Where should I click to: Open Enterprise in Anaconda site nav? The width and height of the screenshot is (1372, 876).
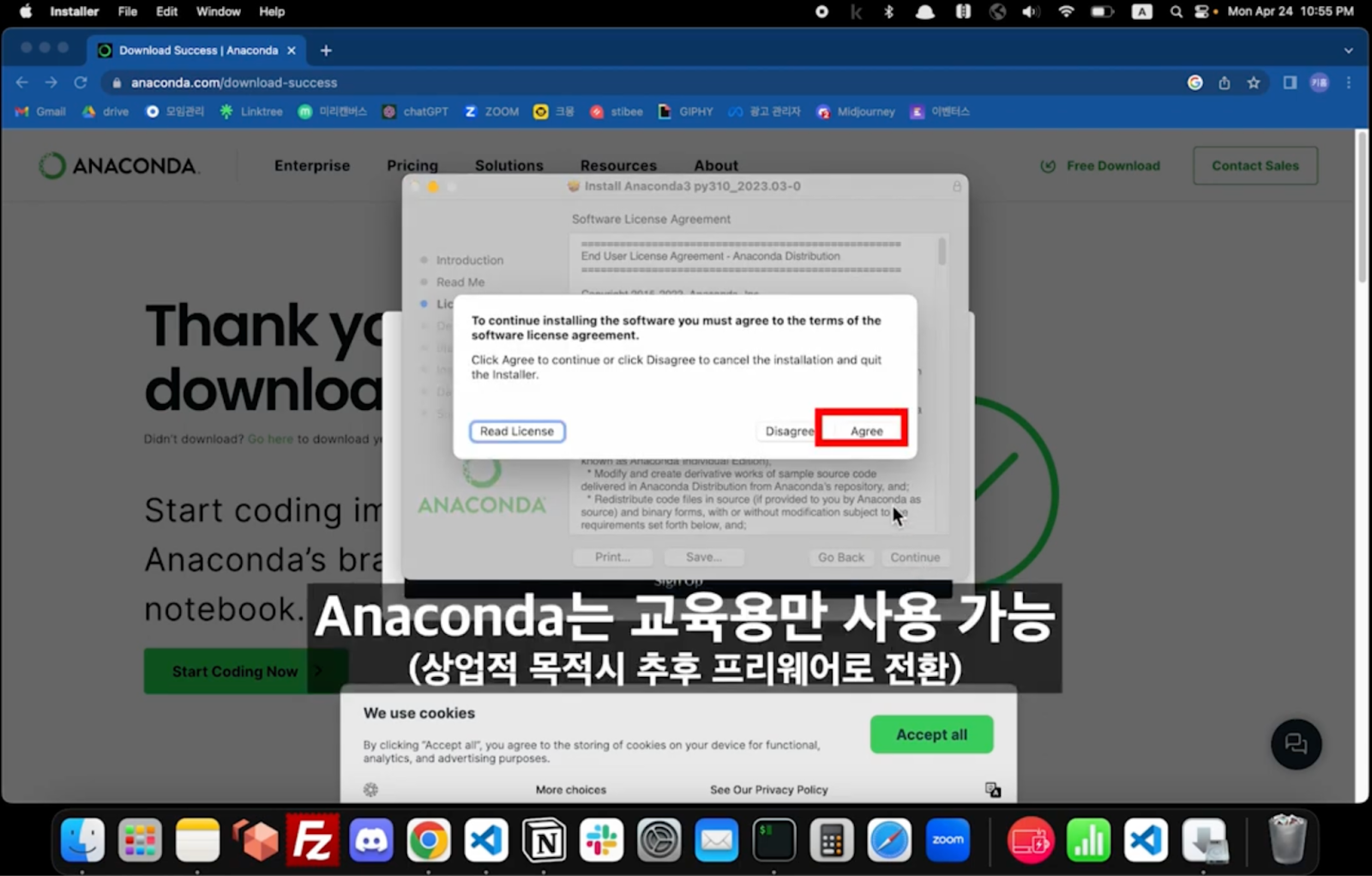tap(312, 166)
